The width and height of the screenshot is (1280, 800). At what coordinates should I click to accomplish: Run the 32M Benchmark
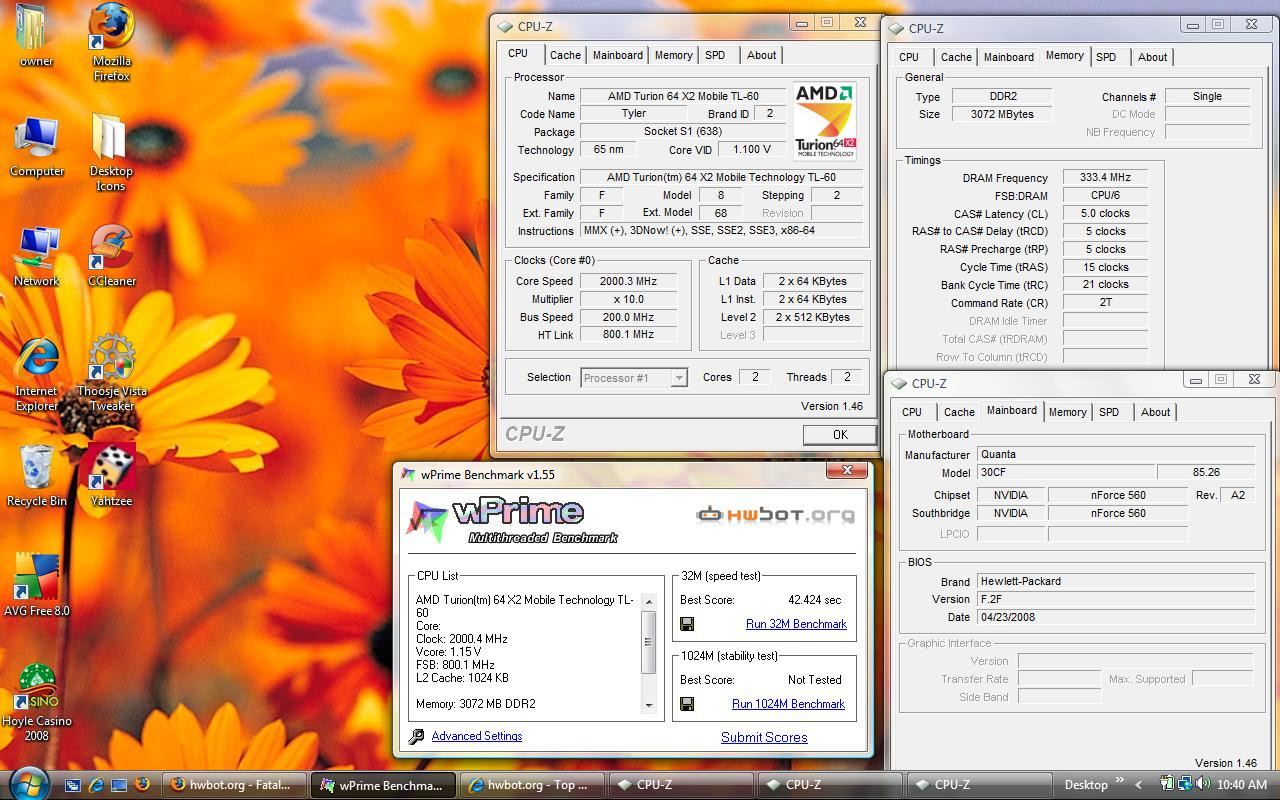(x=796, y=624)
